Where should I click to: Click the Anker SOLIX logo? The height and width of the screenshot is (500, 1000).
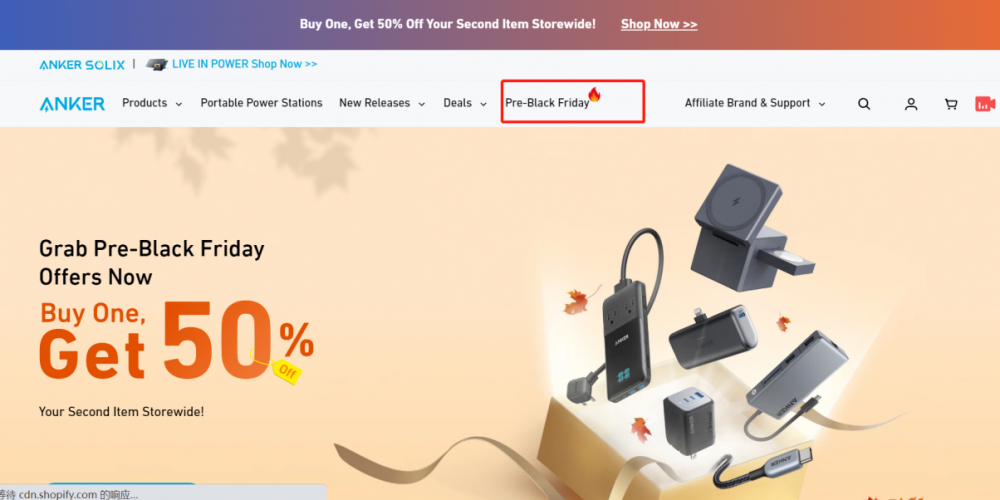pyautogui.click(x=82, y=64)
